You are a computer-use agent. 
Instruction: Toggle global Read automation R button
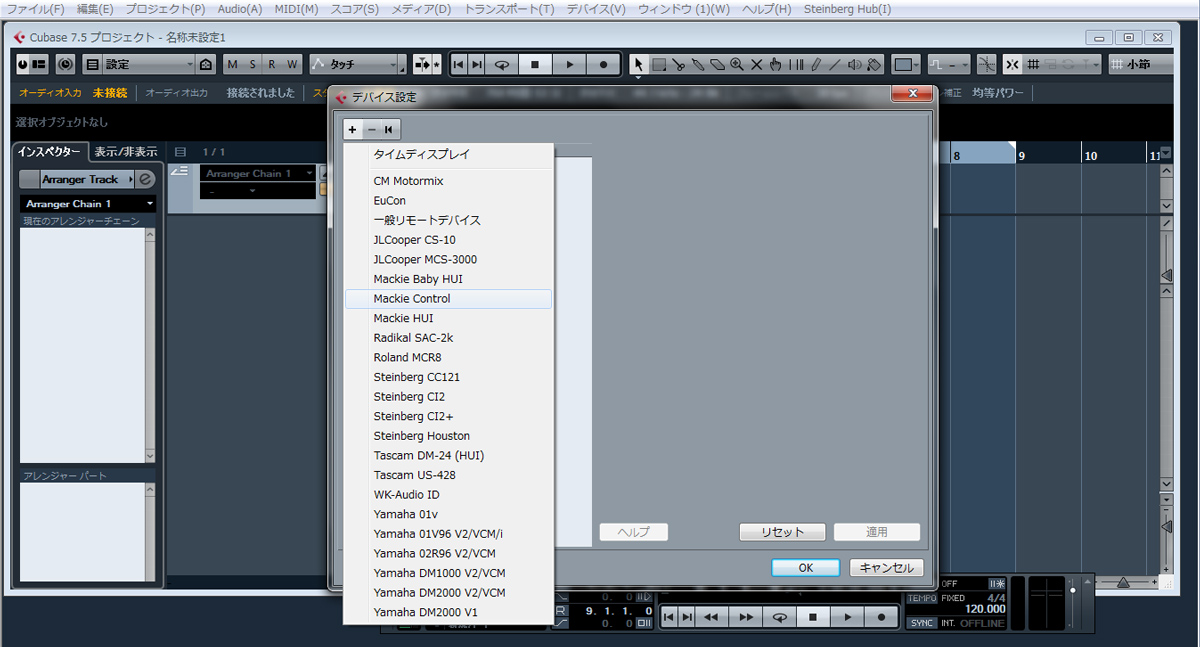point(273,64)
